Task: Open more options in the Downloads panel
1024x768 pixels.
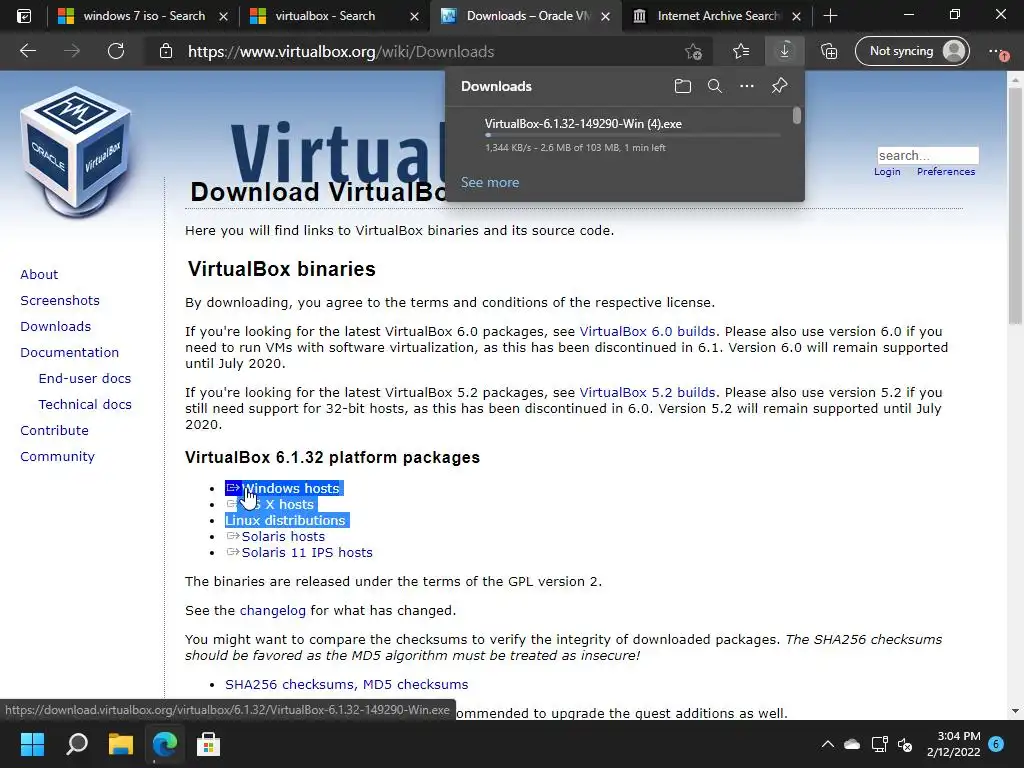Action: (x=746, y=86)
